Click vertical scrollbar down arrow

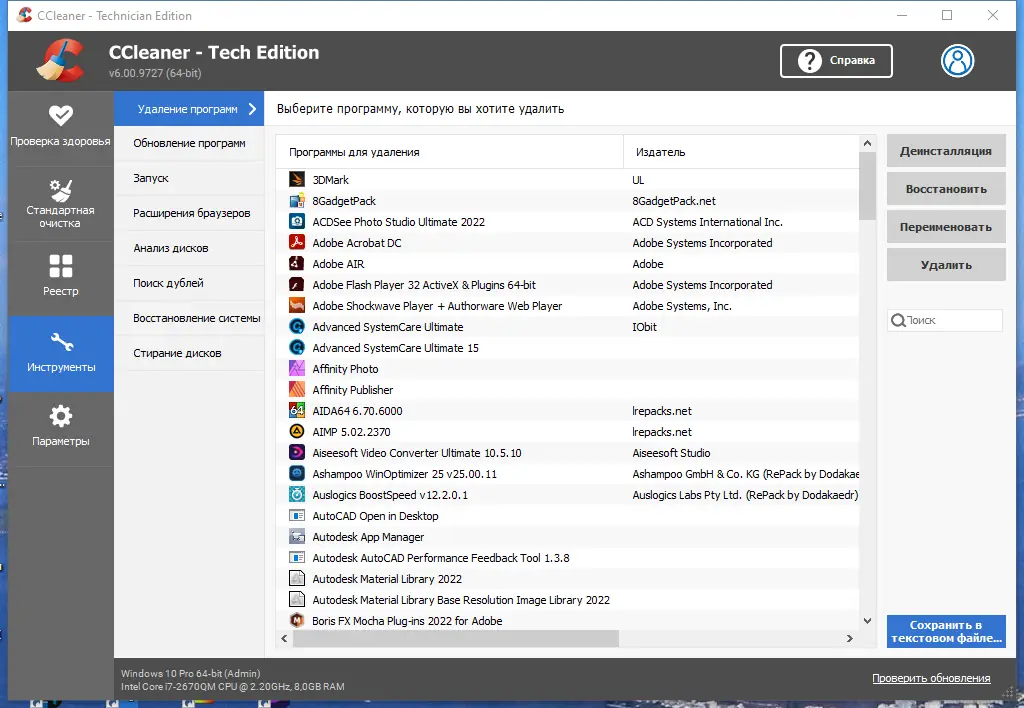pos(867,621)
